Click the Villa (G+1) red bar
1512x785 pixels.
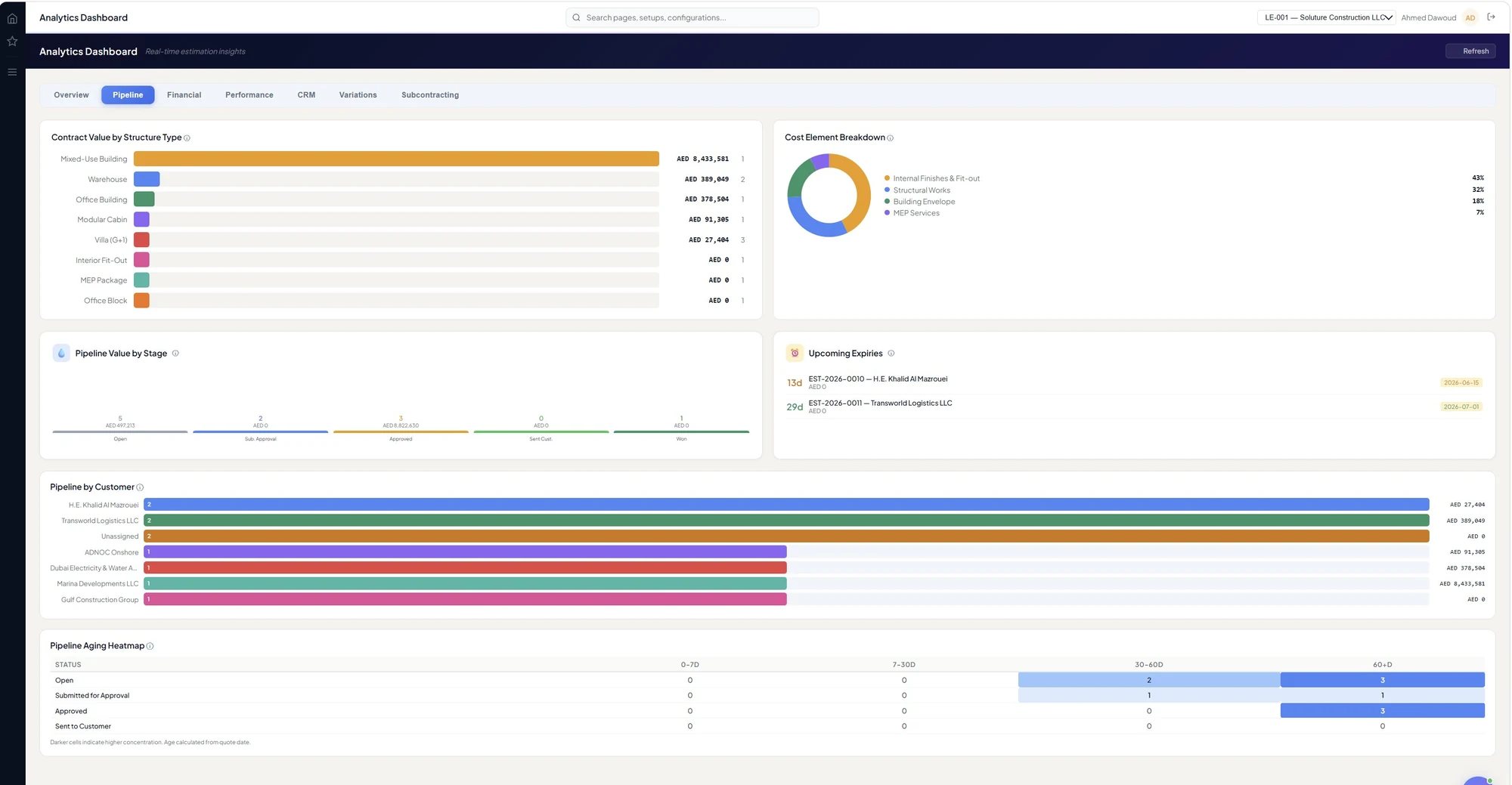point(141,240)
